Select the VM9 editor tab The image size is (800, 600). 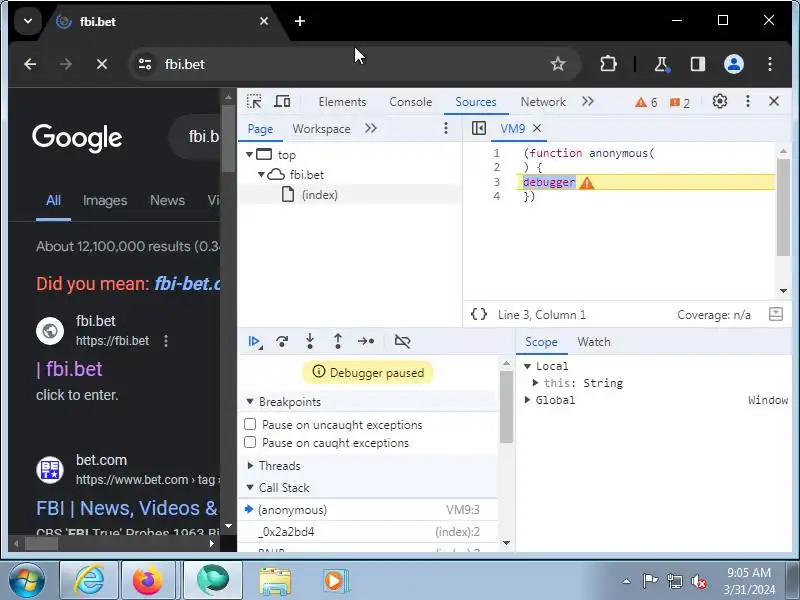[x=512, y=128]
